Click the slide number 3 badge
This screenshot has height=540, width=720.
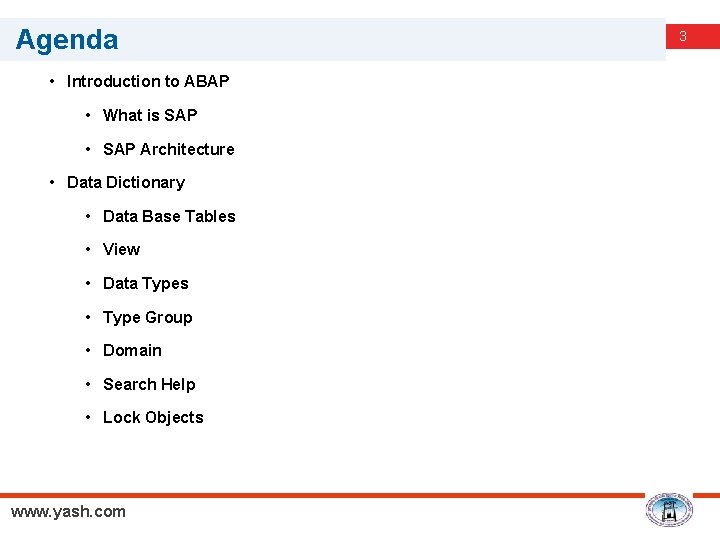(x=683, y=37)
